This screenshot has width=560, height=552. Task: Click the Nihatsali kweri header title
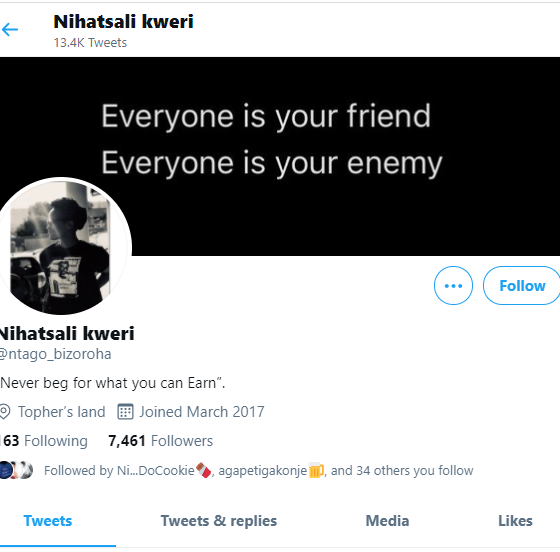pos(123,21)
